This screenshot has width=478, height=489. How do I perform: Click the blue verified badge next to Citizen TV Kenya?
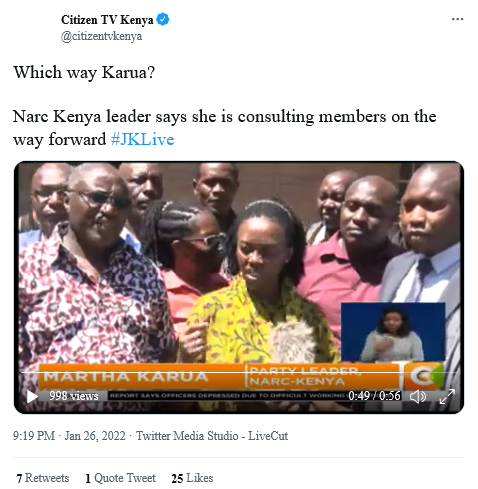click(163, 20)
